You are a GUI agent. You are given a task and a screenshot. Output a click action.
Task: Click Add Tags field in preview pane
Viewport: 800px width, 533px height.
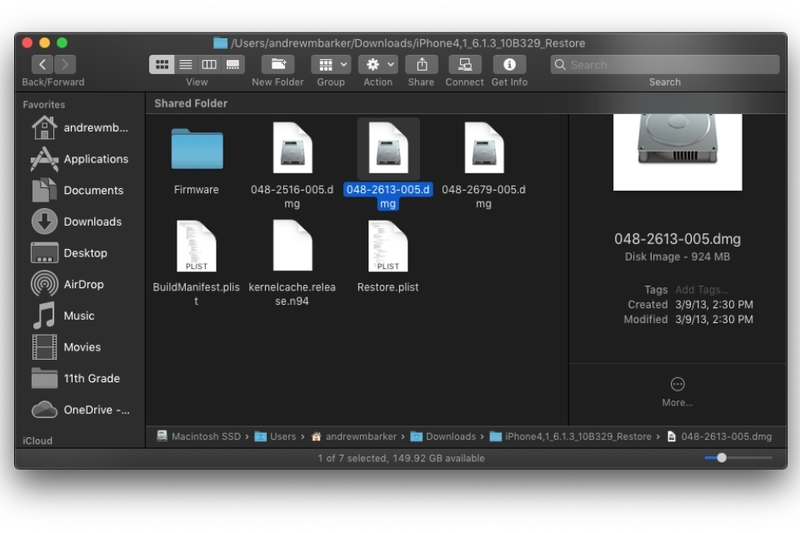(702, 290)
